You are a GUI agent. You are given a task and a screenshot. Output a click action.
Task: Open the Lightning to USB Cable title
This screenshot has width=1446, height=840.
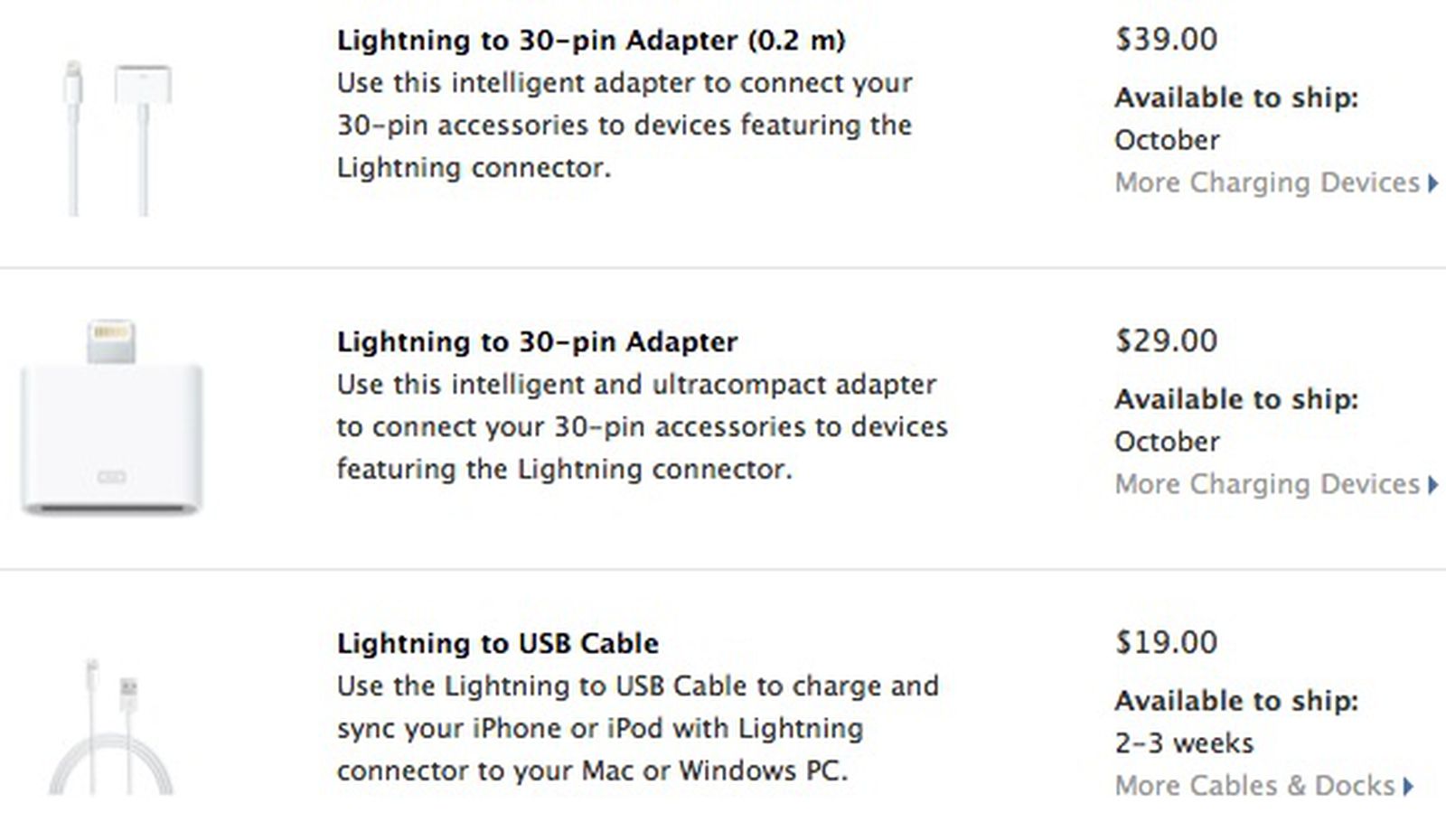click(x=497, y=644)
